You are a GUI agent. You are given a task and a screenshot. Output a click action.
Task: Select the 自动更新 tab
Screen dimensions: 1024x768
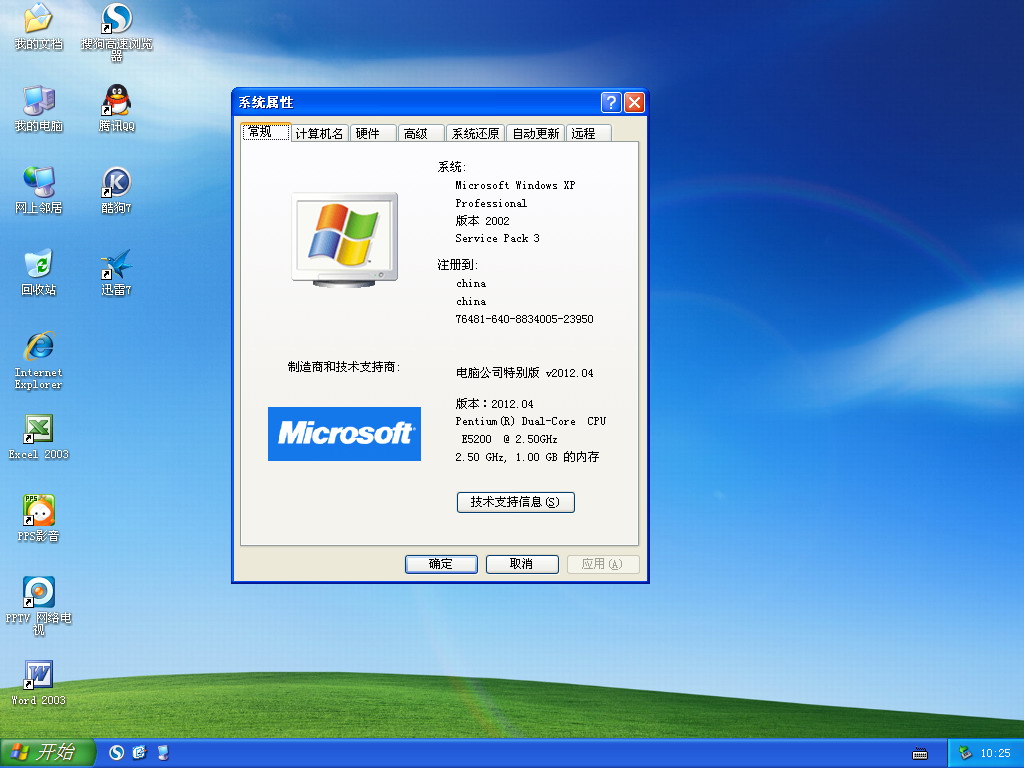[535, 134]
